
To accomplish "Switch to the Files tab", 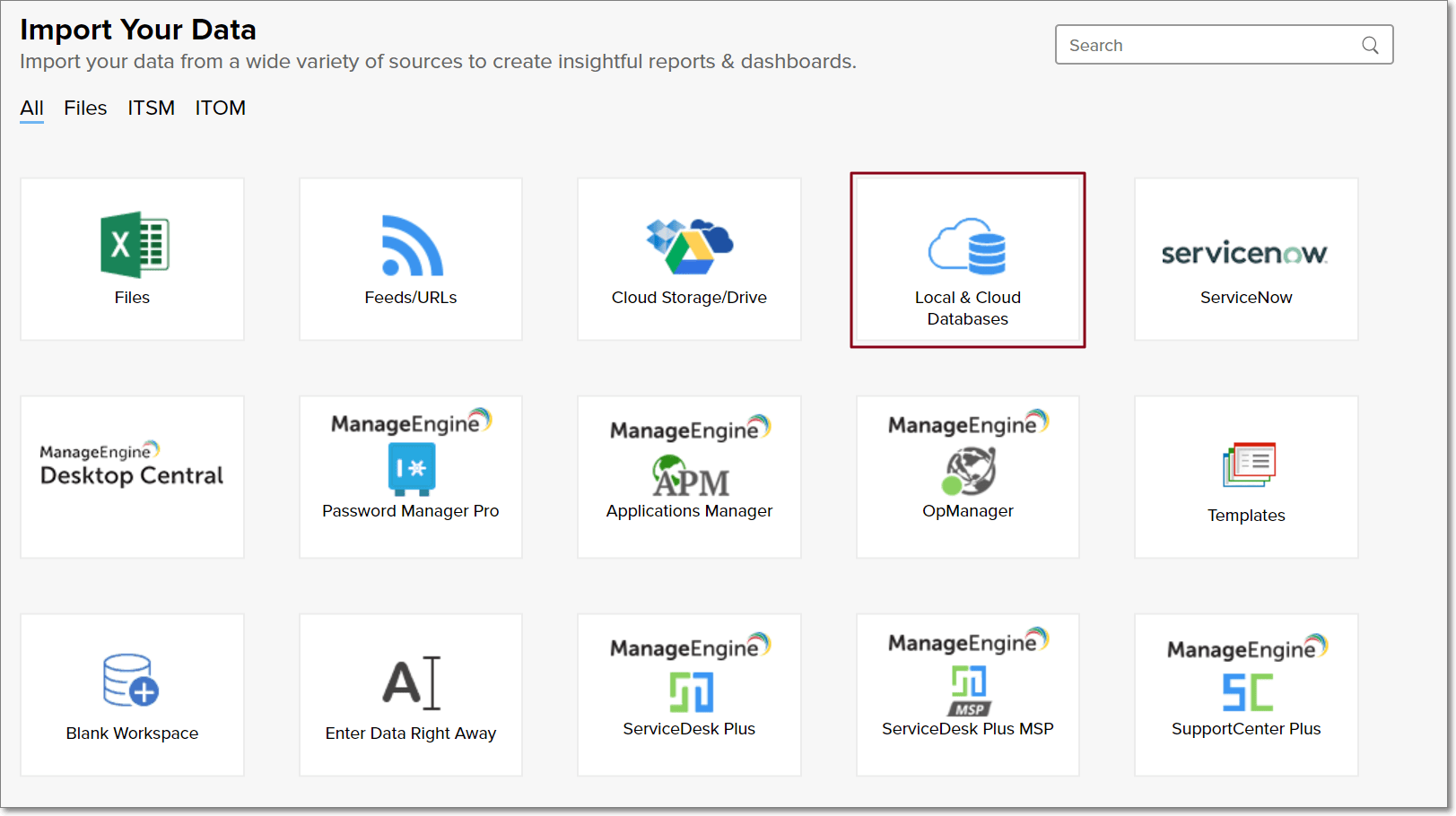I will tap(85, 109).
